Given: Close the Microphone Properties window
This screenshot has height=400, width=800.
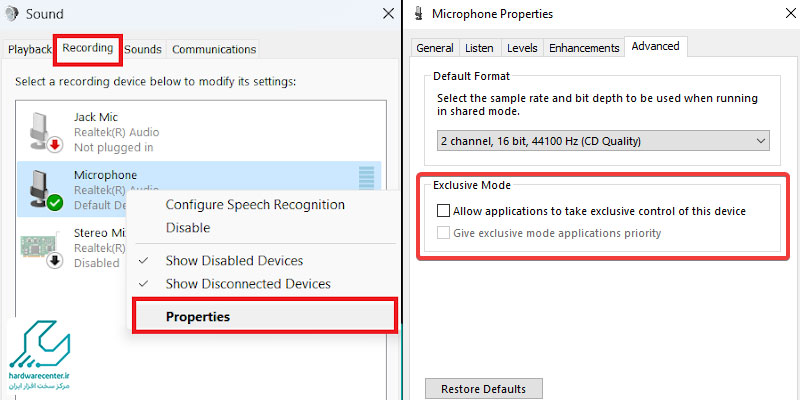Looking at the screenshot, I should point(790,14).
